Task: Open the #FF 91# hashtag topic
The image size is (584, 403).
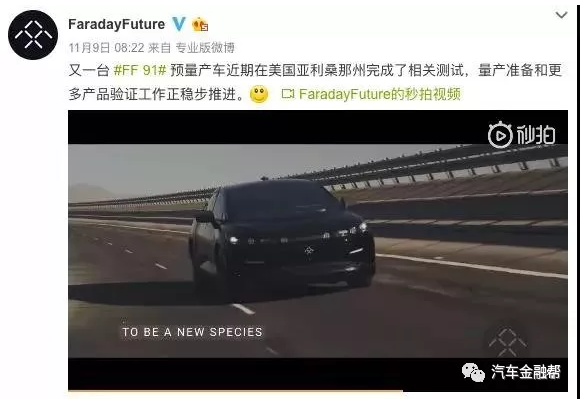Action: 140,70
